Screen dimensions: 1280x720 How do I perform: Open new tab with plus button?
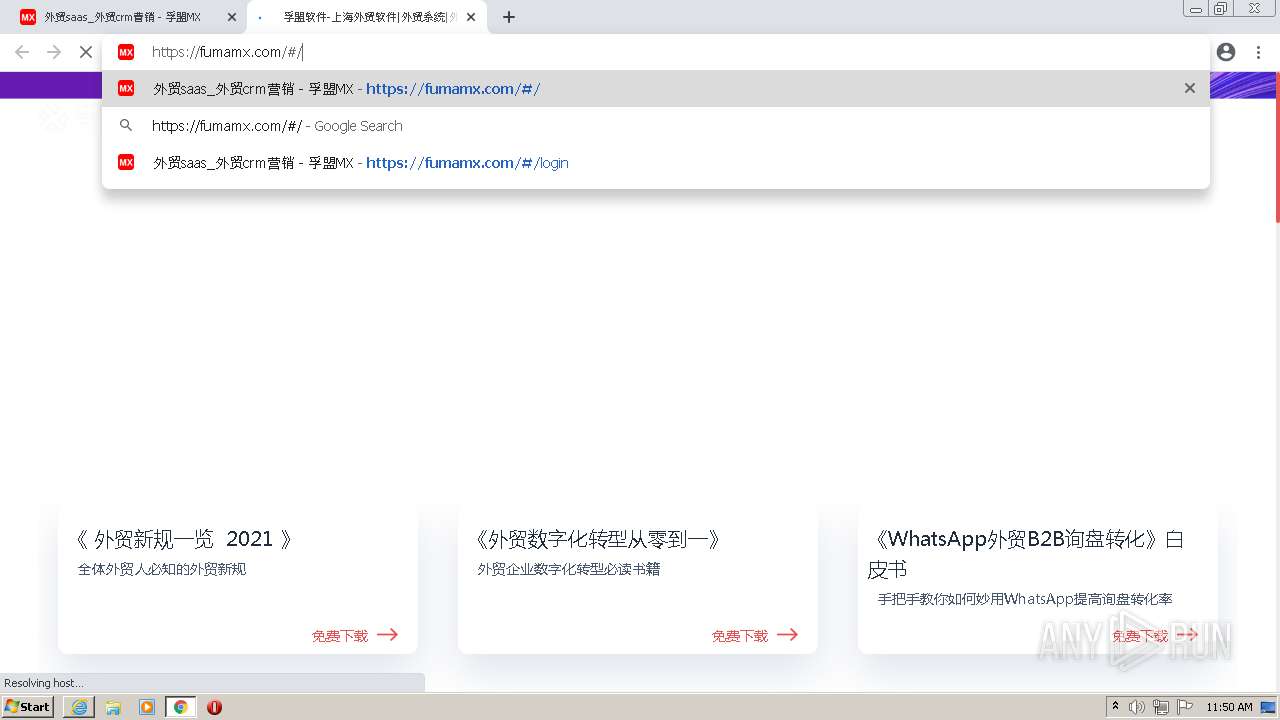coord(509,17)
